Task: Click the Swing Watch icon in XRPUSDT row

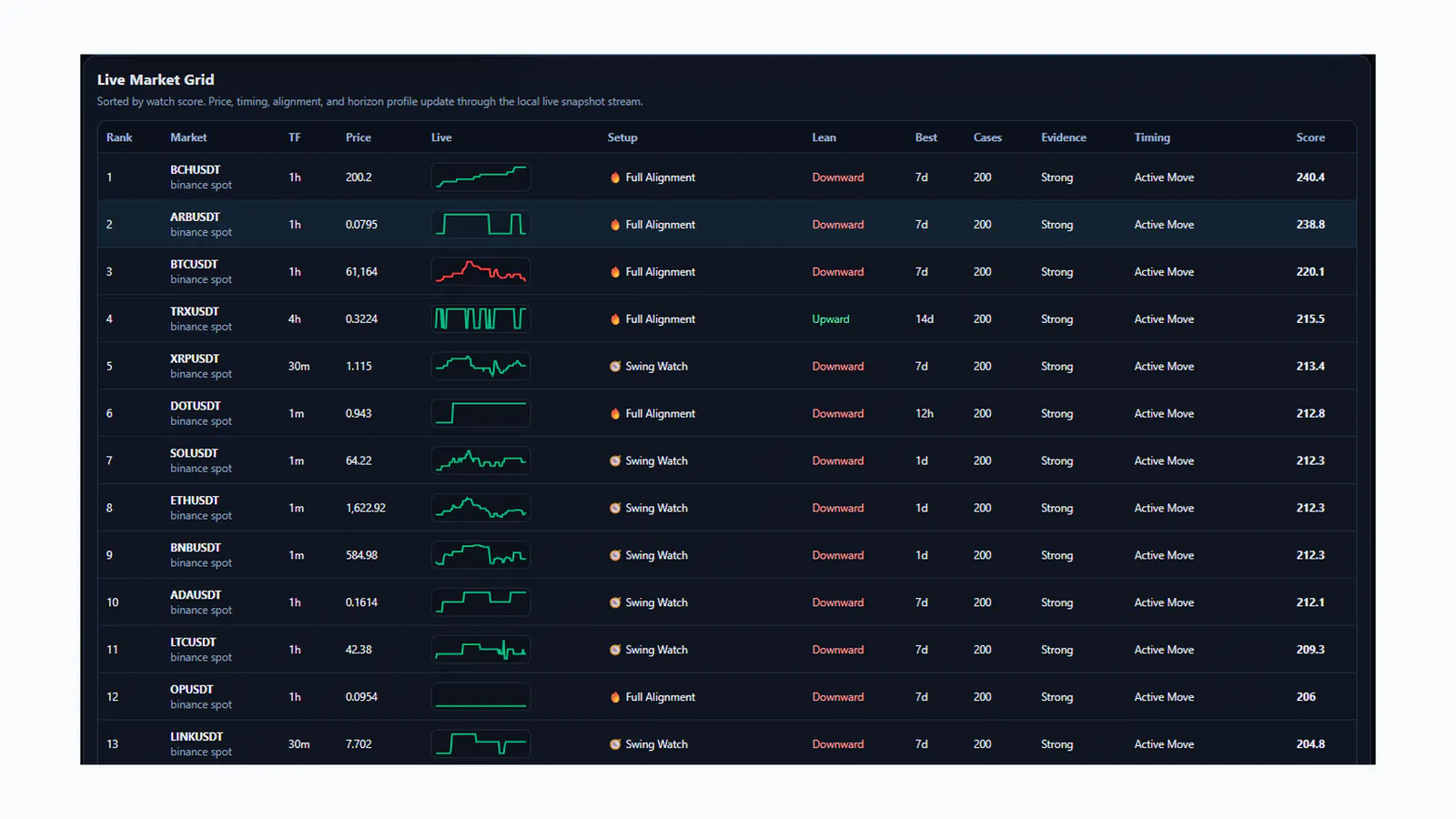Action: tap(615, 367)
